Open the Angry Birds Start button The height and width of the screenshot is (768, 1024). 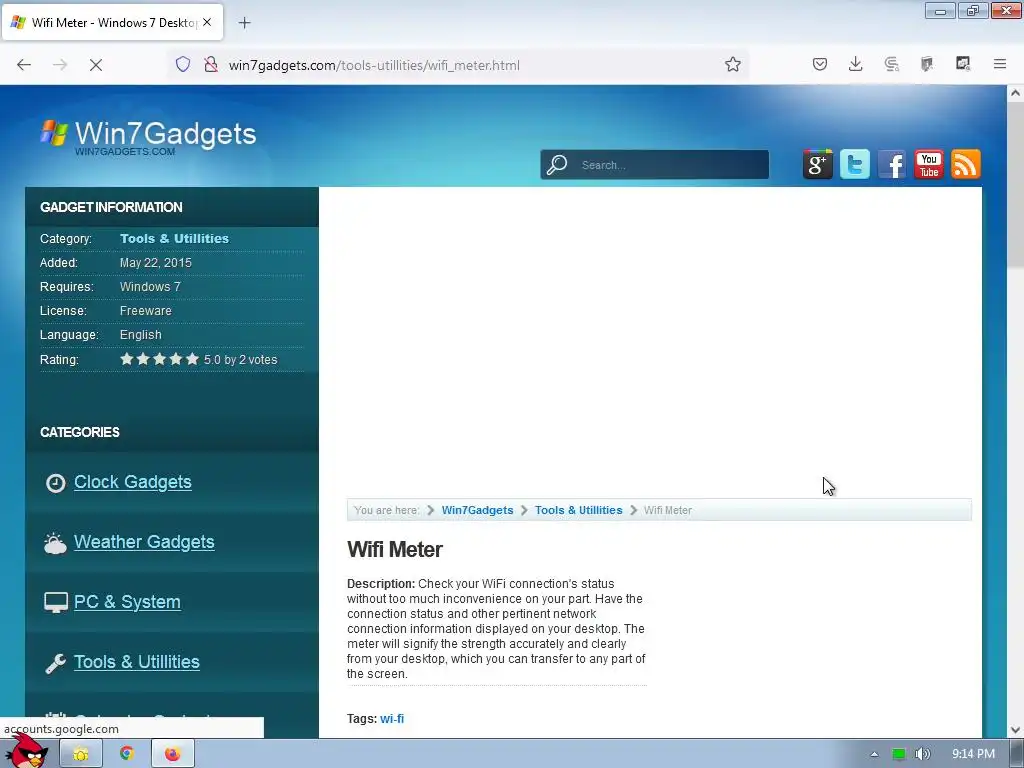point(26,752)
